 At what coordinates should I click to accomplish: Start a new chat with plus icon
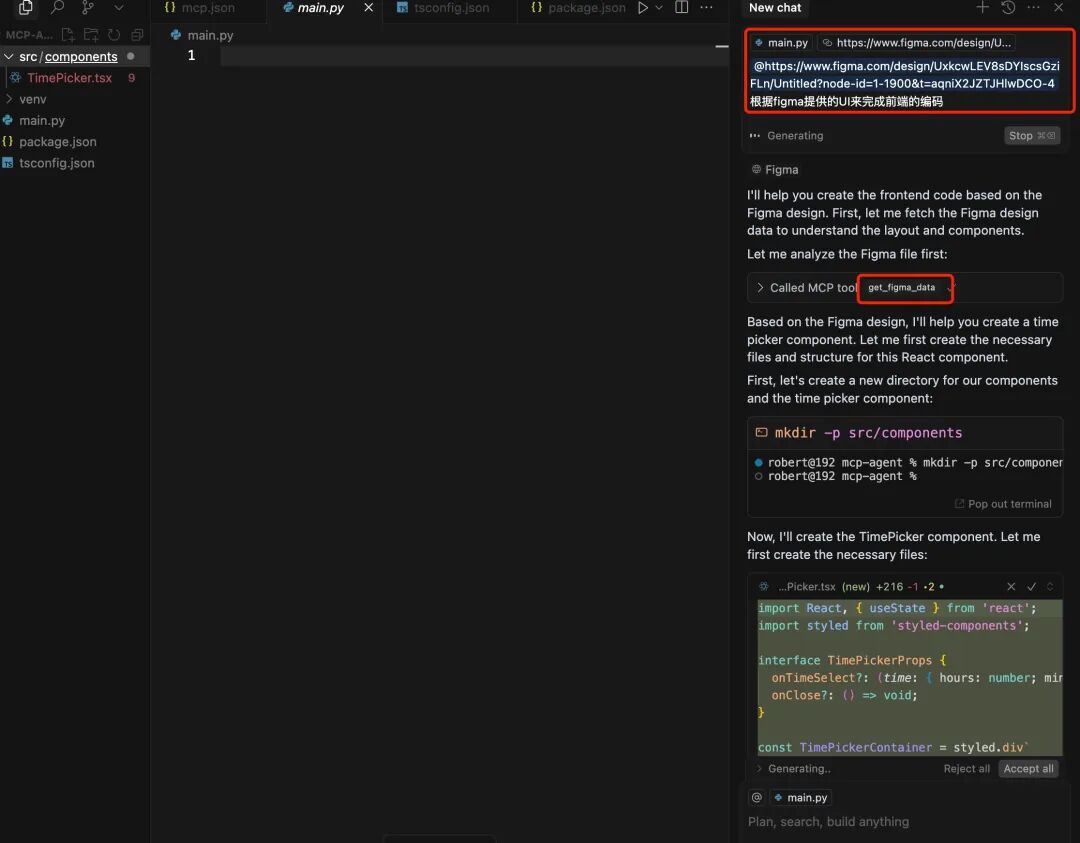(x=982, y=8)
